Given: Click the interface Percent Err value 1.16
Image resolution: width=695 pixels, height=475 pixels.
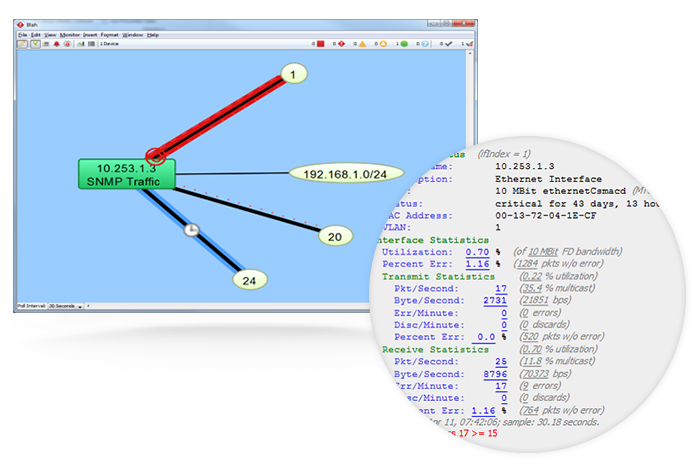Looking at the screenshot, I should click(x=477, y=264).
